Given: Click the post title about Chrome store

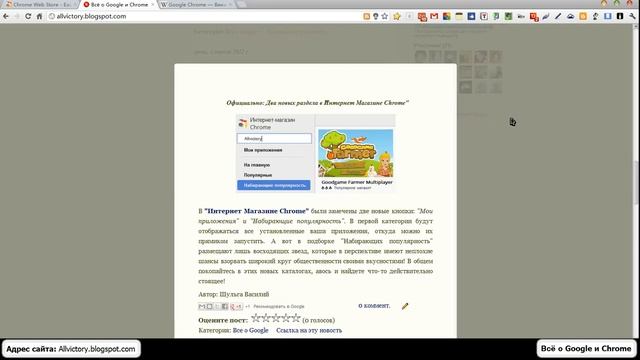Looking at the screenshot, I should tap(318, 103).
